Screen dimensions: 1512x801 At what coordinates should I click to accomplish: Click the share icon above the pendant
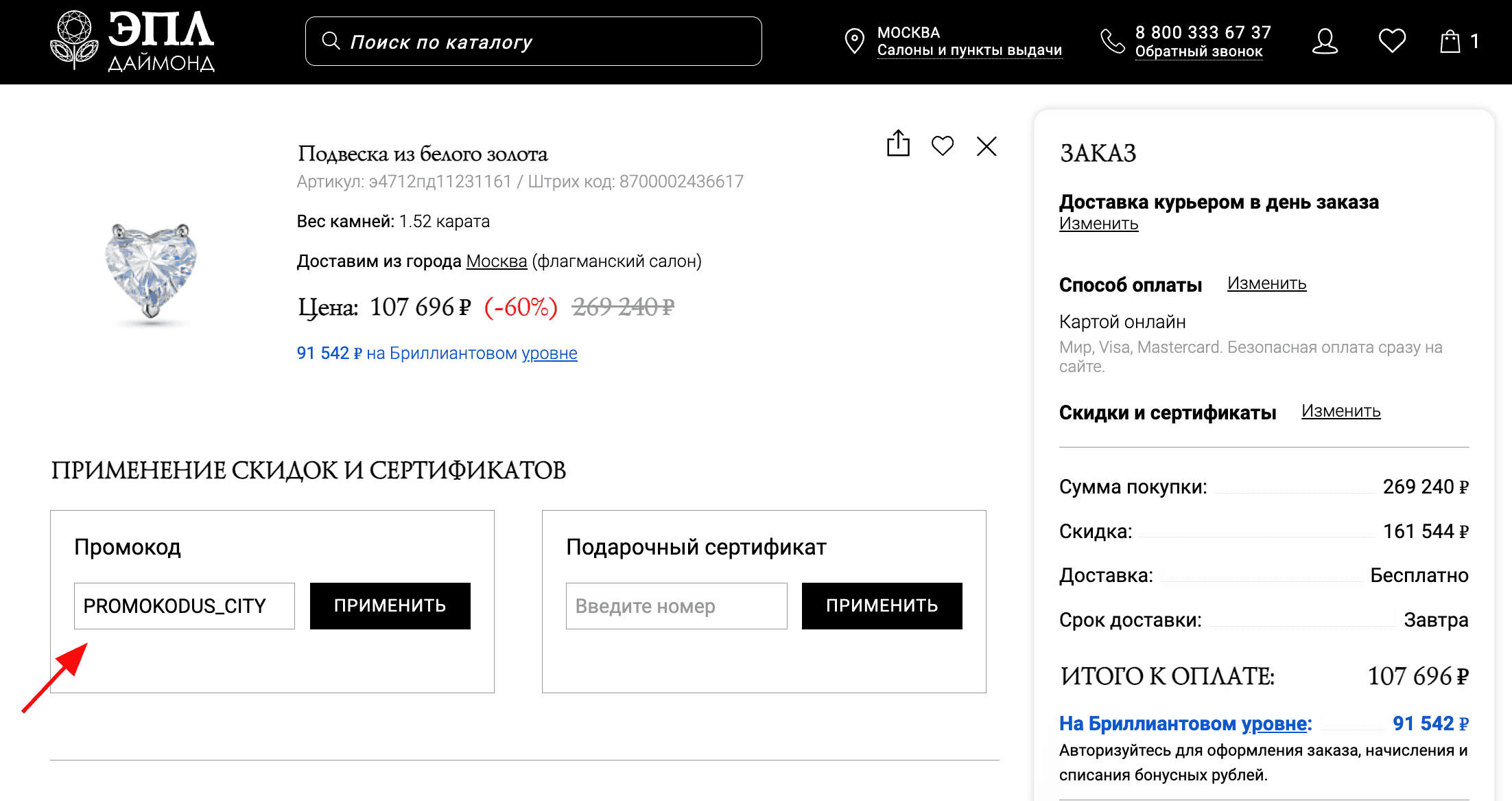pos(897,145)
